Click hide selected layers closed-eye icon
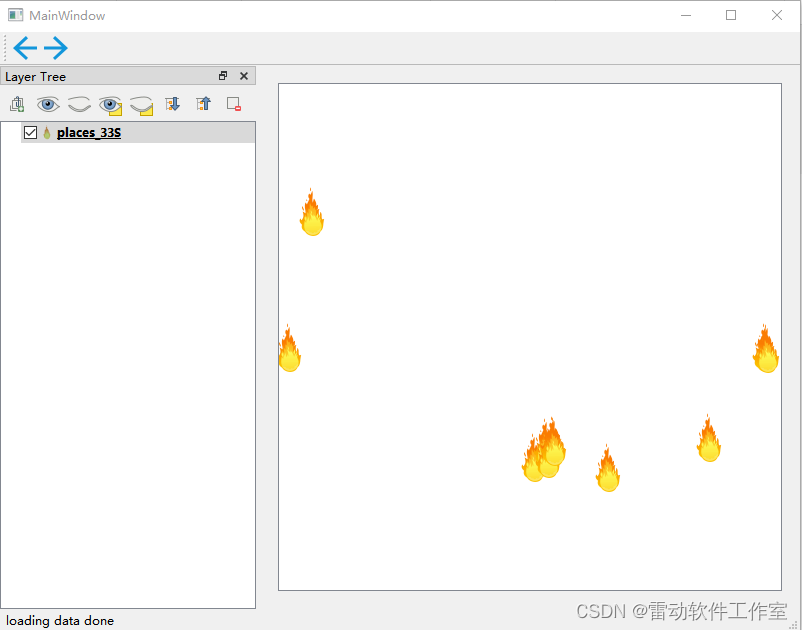Viewport: 802px width, 630px height. click(142, 105)
